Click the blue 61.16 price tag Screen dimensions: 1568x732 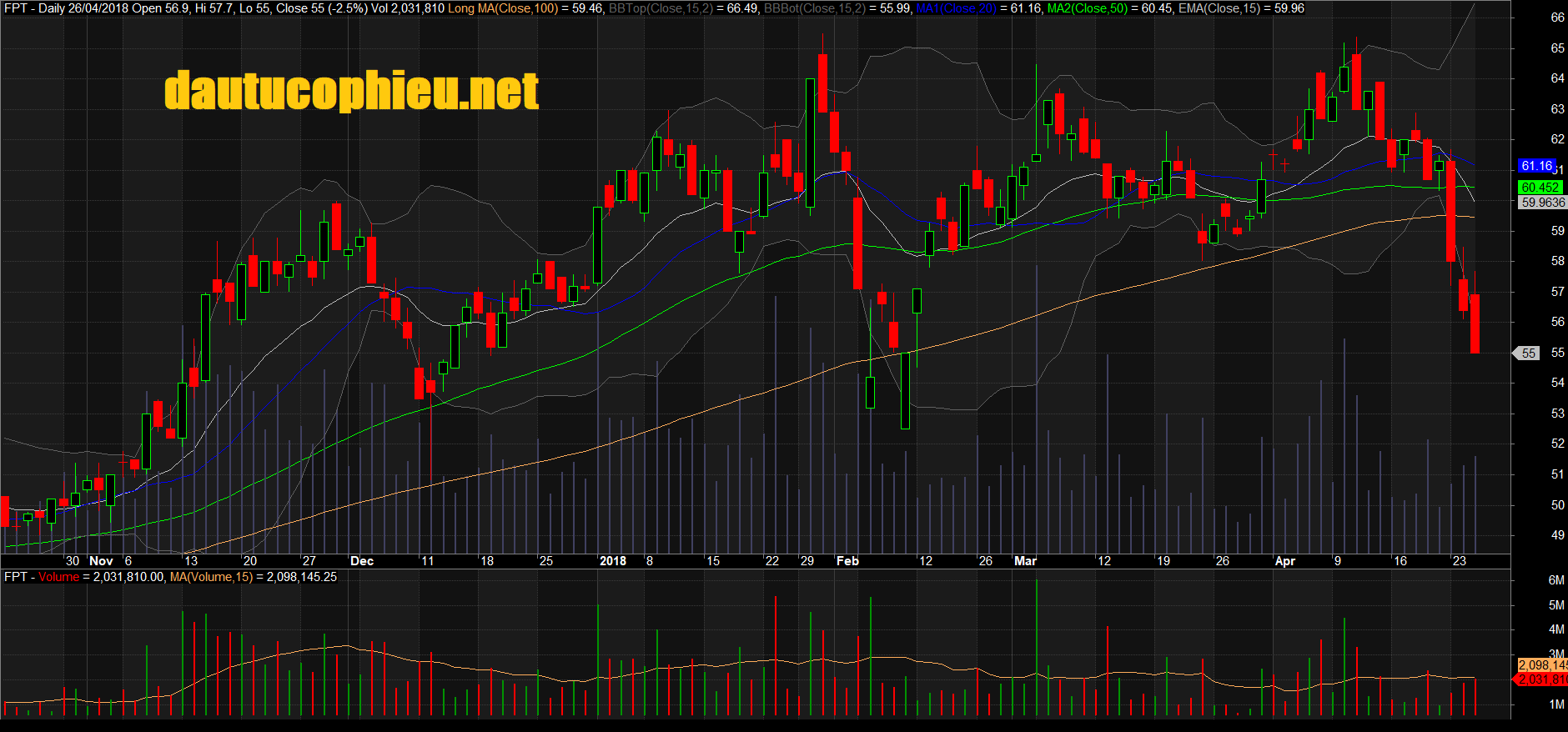pos(1535,166)
